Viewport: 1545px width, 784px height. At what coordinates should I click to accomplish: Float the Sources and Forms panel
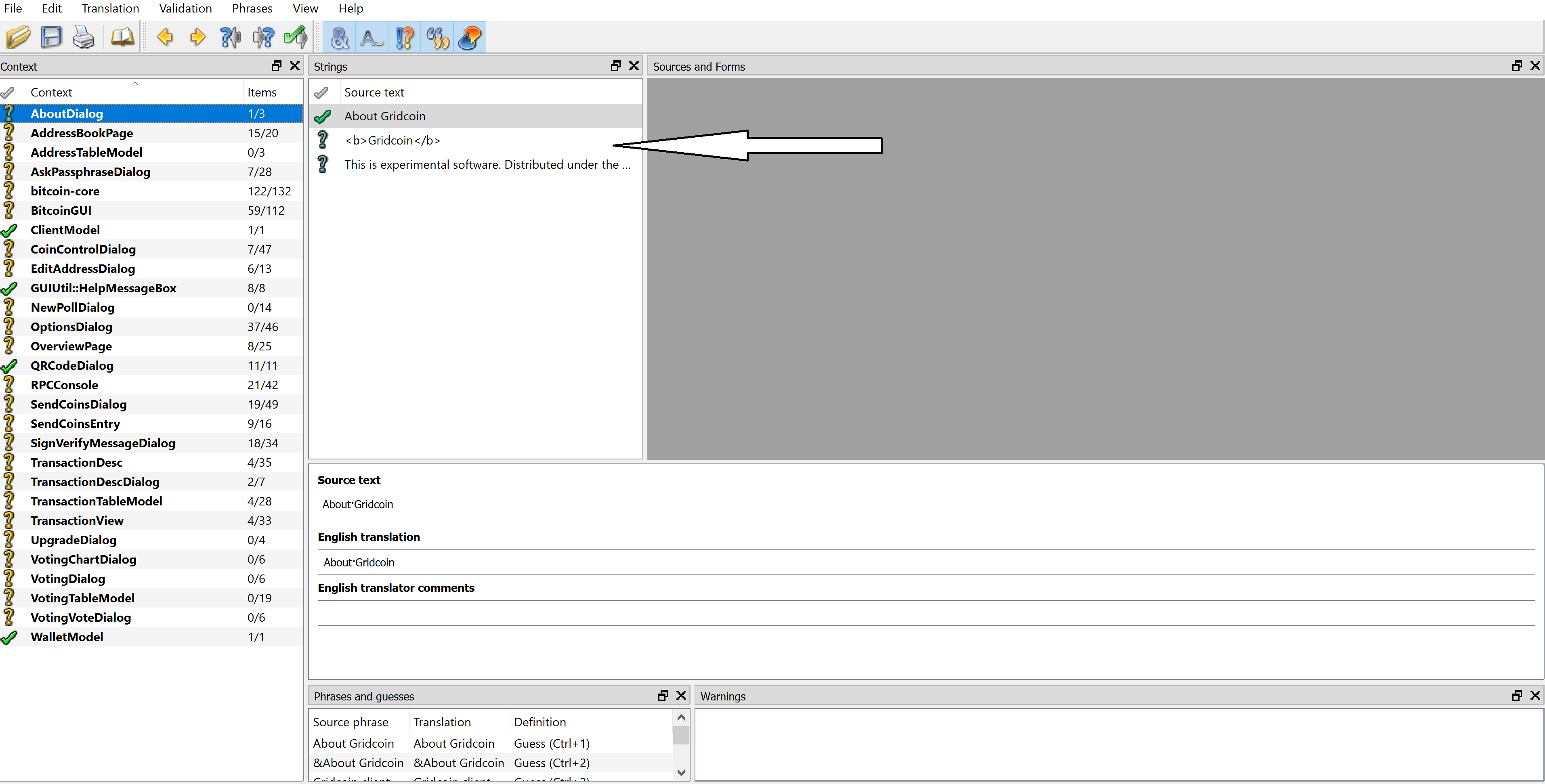click(x=1516, y=66)
